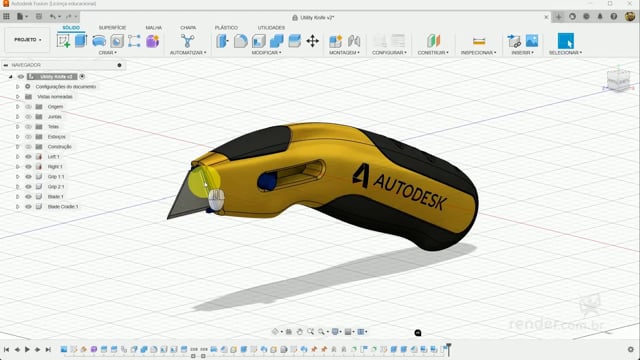Open the notifications bell icon

[600, 17]
